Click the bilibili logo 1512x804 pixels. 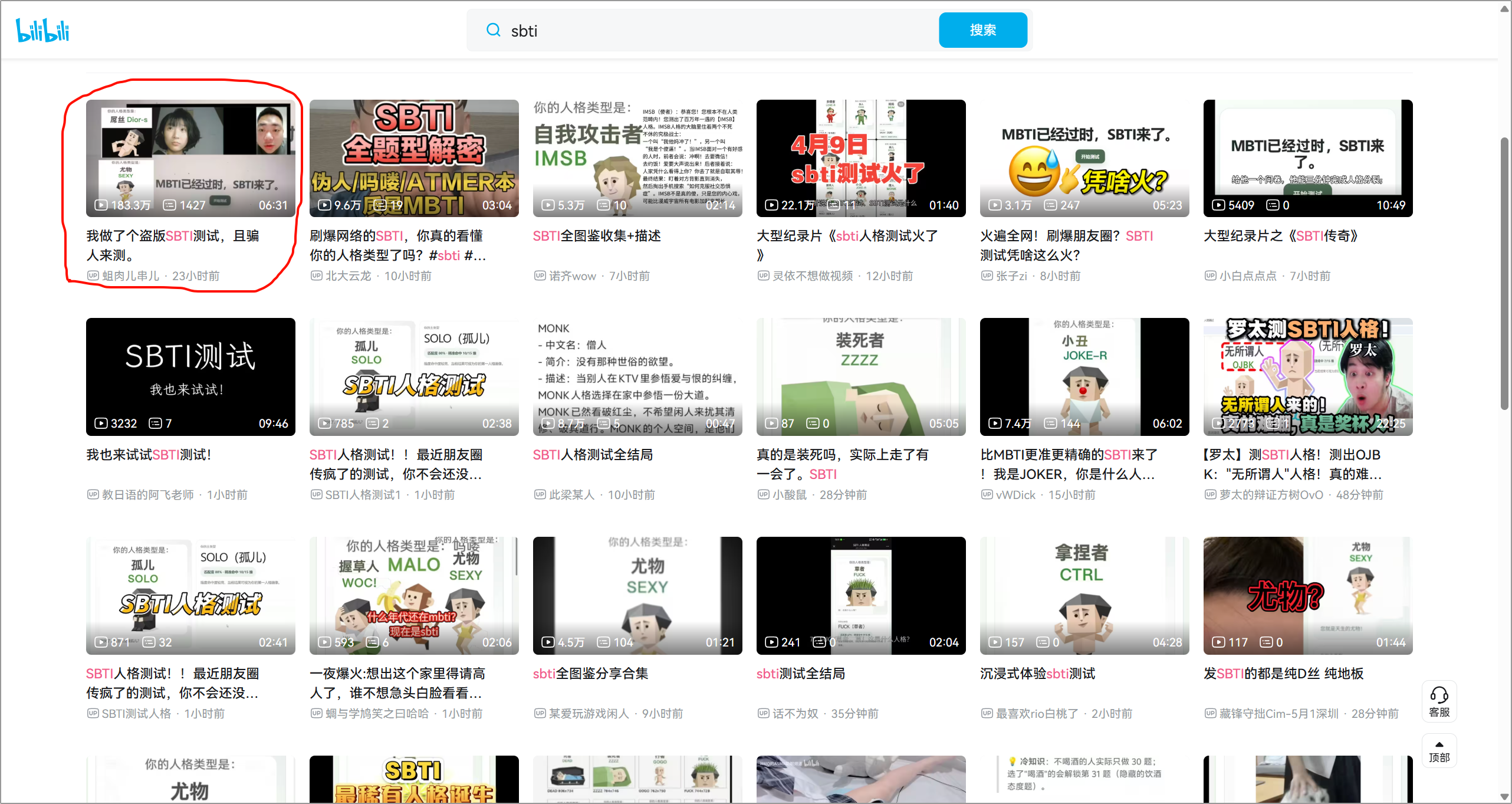point(42,30)
